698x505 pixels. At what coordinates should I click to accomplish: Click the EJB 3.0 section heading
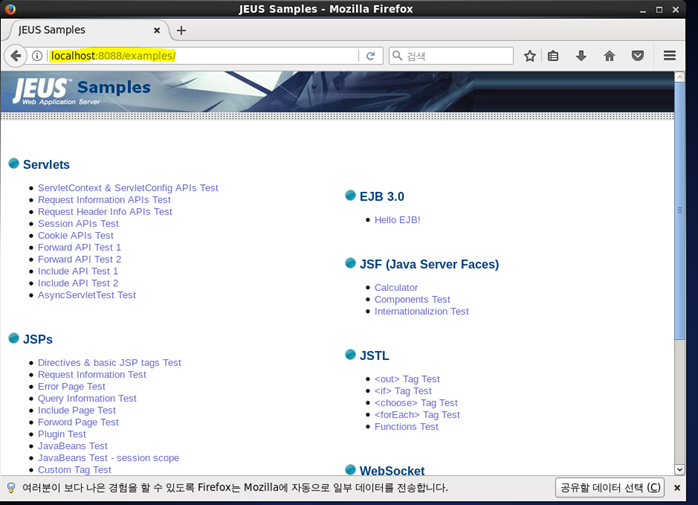coord(381,197)
